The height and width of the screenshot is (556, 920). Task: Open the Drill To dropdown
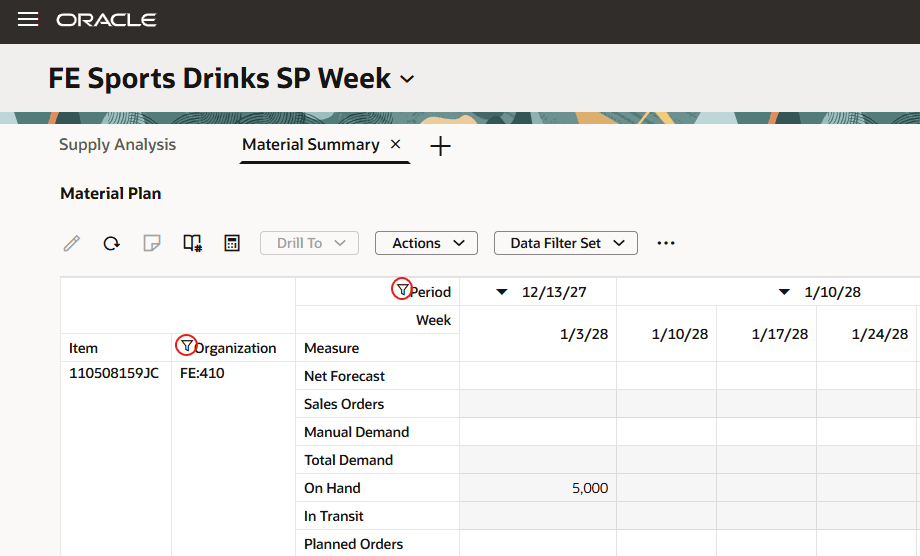point(309,243)
